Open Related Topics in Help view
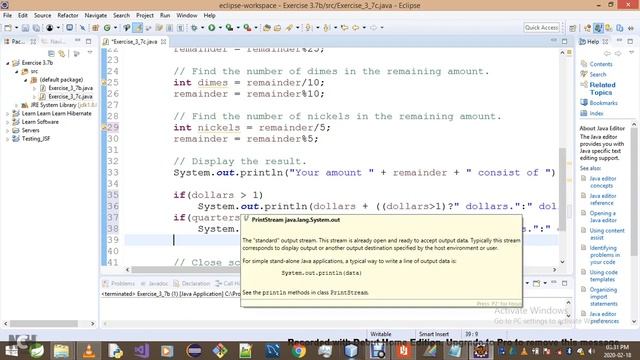640x360 pixels. (x=602, y=89)
